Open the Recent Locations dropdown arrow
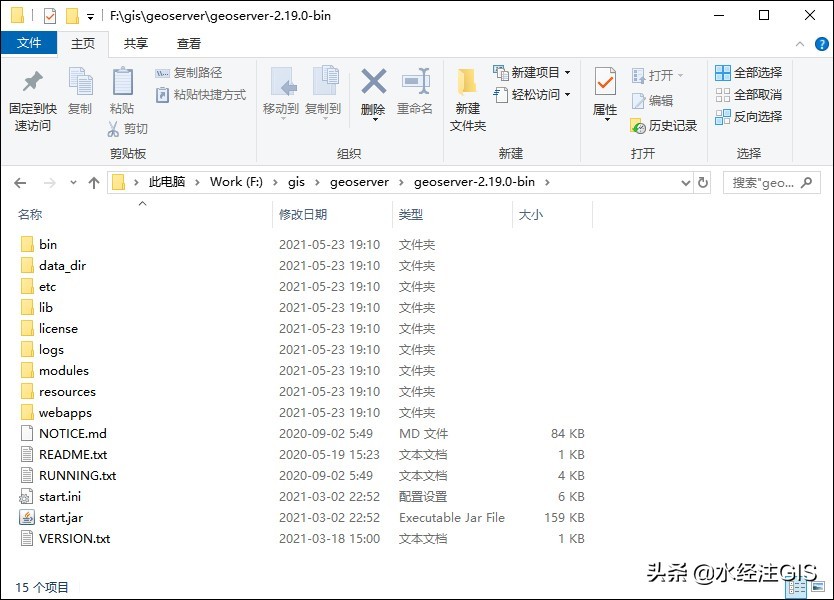Viewport: 834px width, 600px height. click(73, 183)
